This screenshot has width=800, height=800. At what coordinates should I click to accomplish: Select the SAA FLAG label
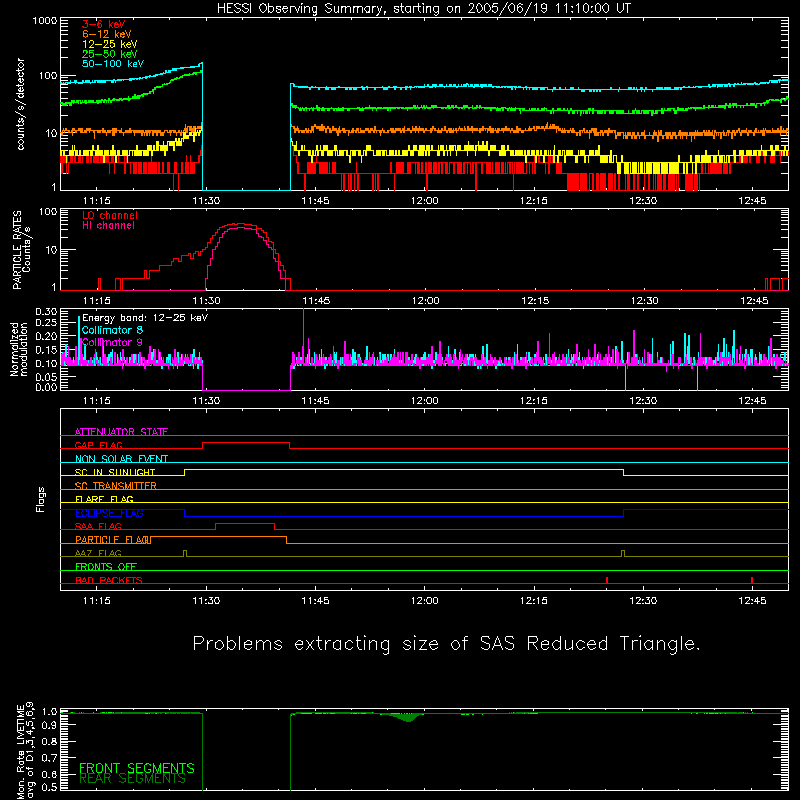(98, 526)
